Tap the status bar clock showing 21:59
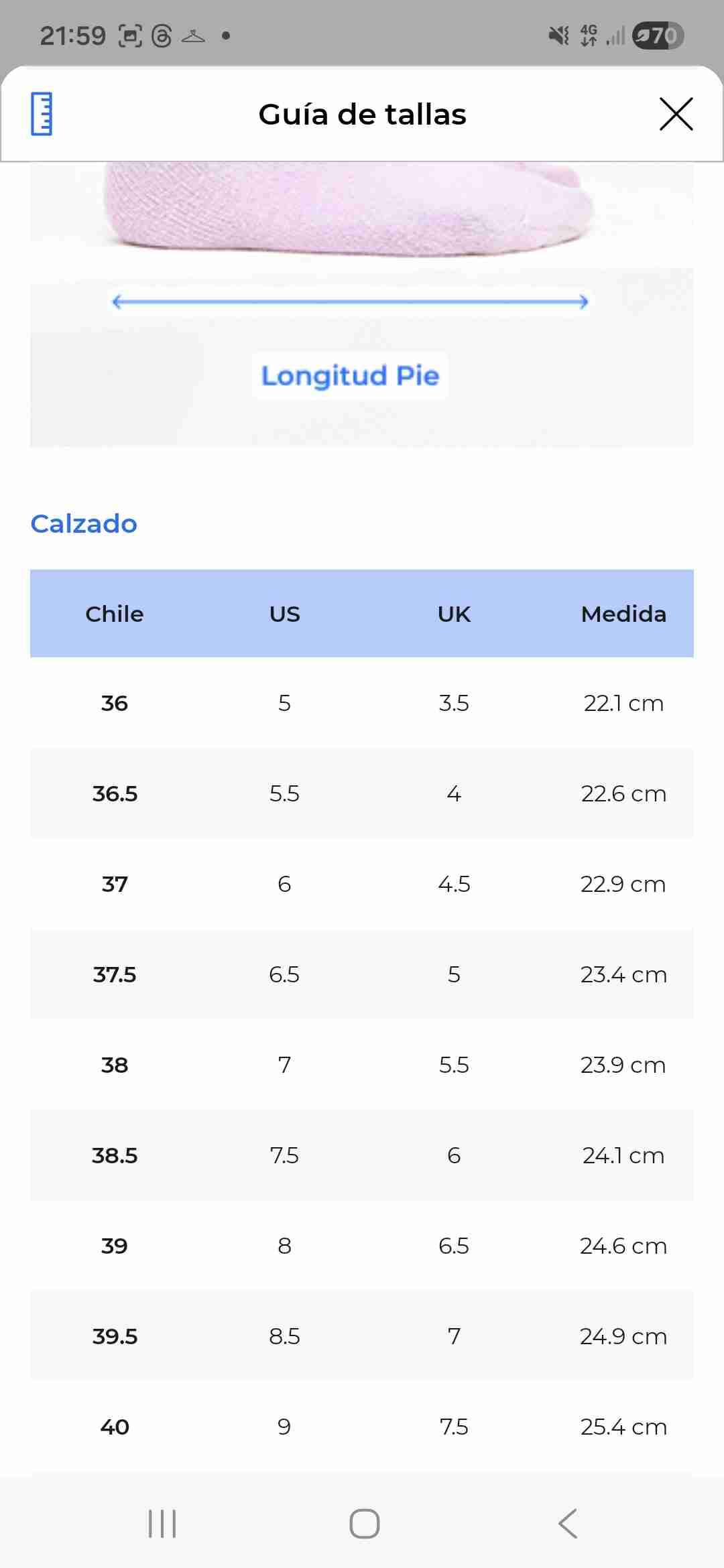 click(x=72, y=36)
